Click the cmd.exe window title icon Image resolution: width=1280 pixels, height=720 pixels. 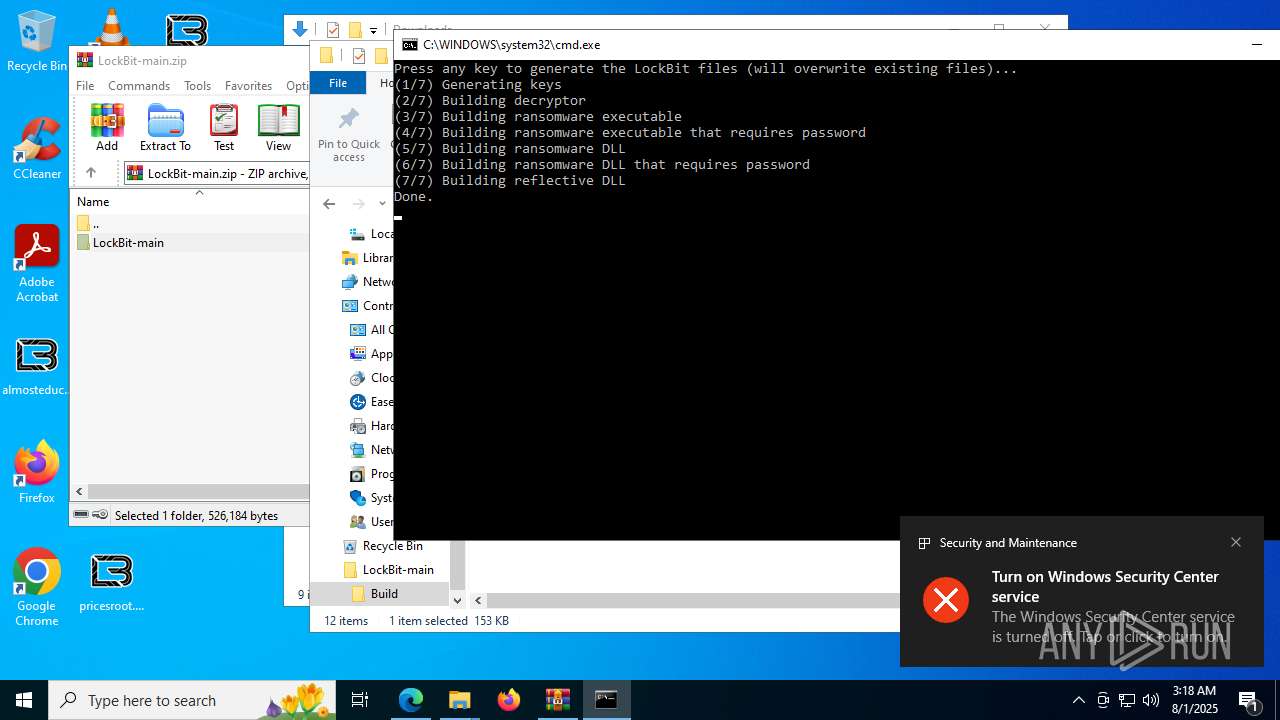(x=410, y=45)
